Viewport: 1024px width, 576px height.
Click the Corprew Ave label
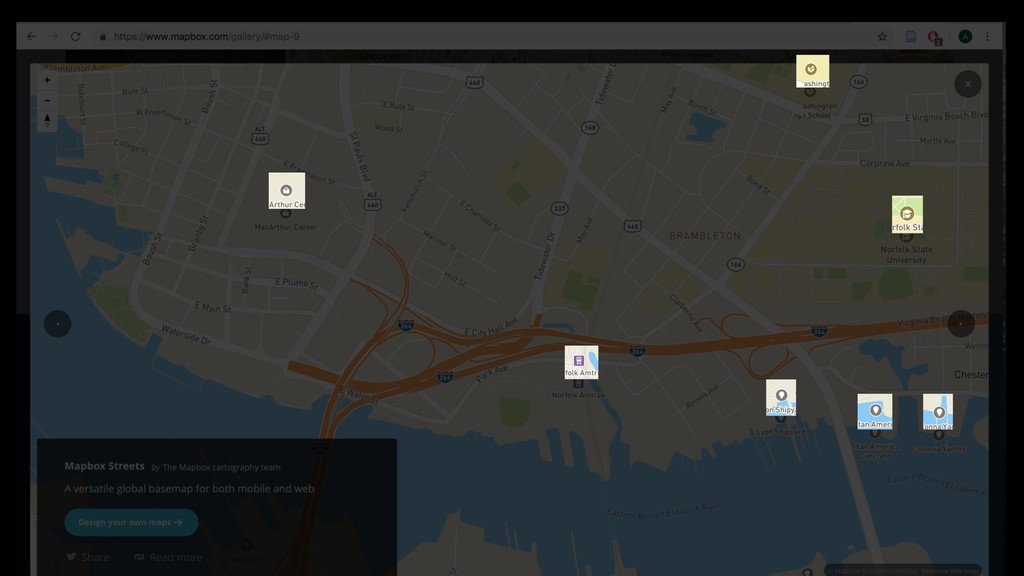885,163
